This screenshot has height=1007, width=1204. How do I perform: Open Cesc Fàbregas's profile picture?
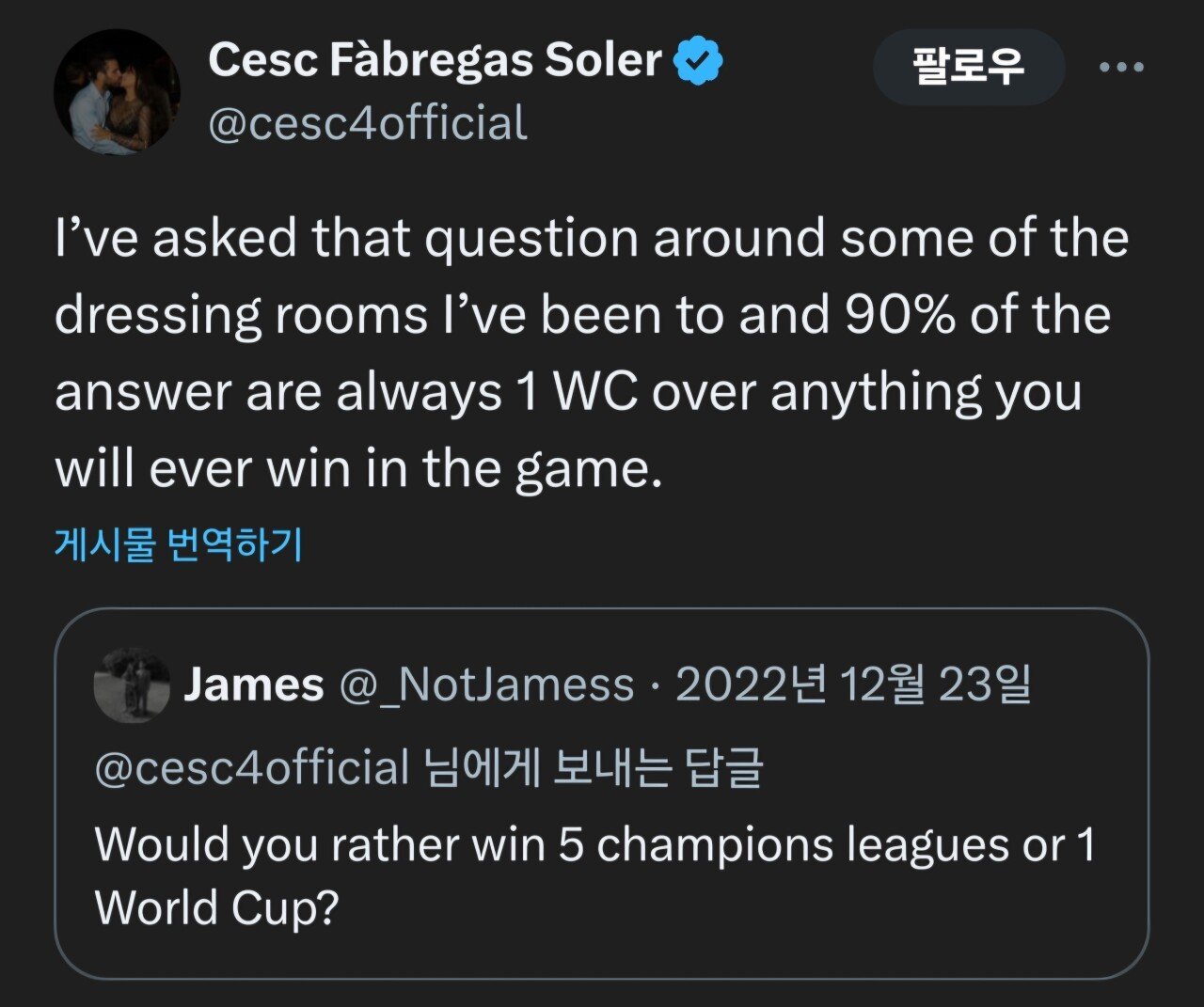pyautogui.click(x=118, y=92)
